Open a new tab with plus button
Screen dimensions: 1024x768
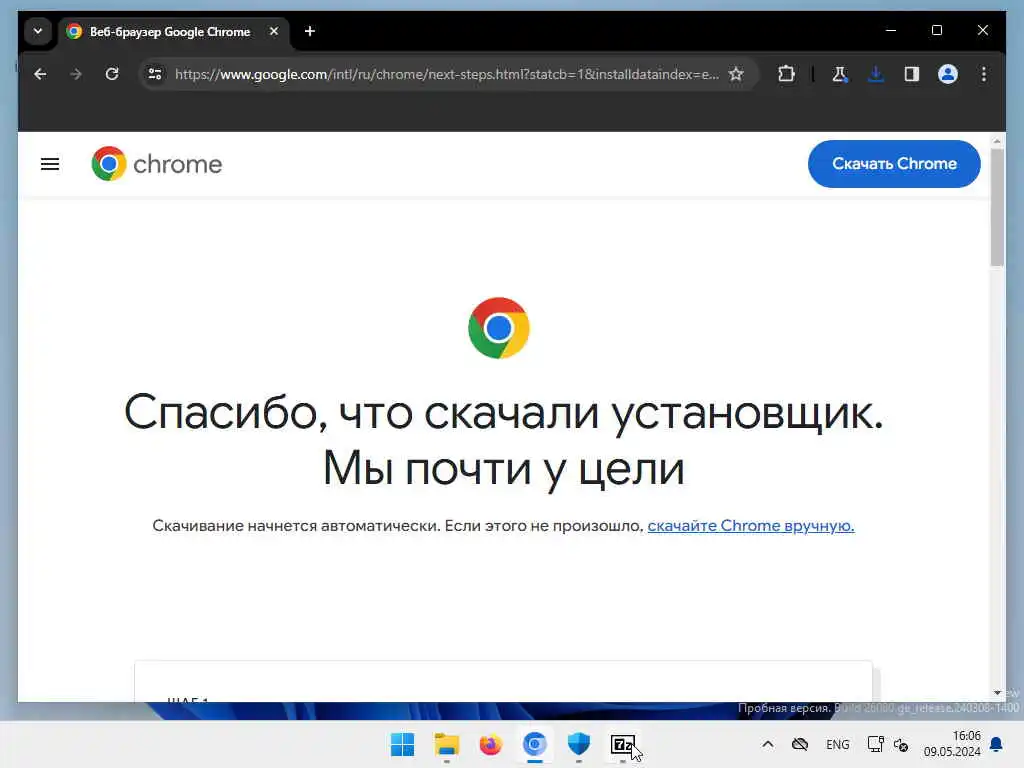pos(310,31)
